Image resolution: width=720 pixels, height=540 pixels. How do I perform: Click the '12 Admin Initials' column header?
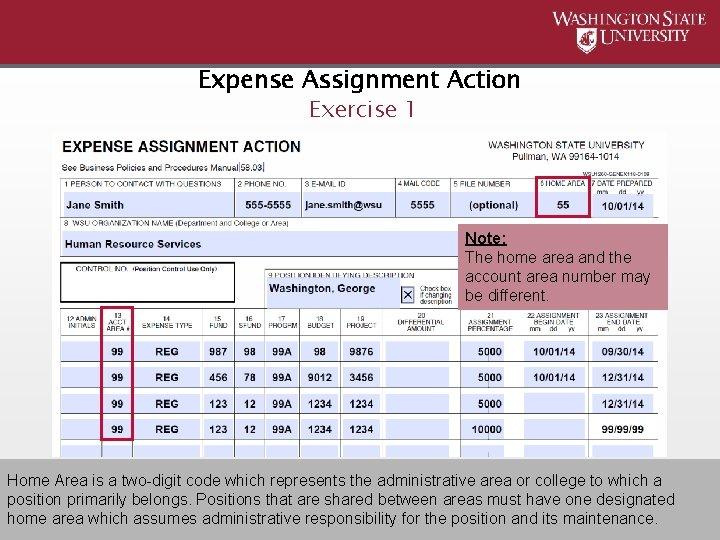click(81, 322)
